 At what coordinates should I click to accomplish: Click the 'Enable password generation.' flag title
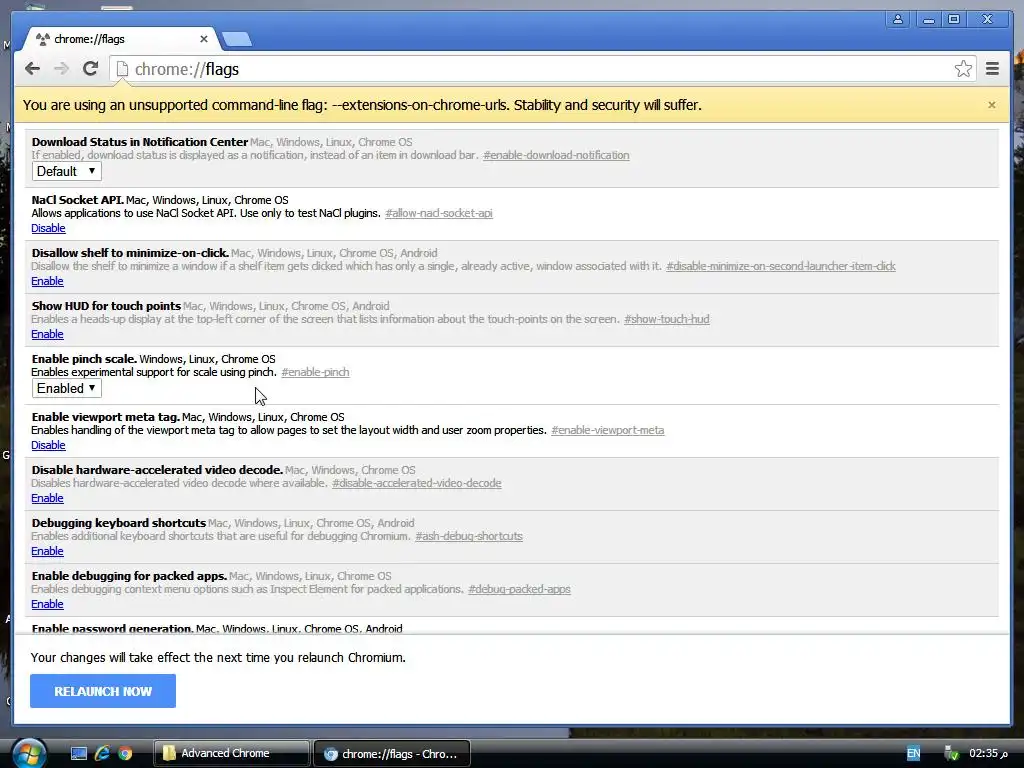tap(112, 628)
